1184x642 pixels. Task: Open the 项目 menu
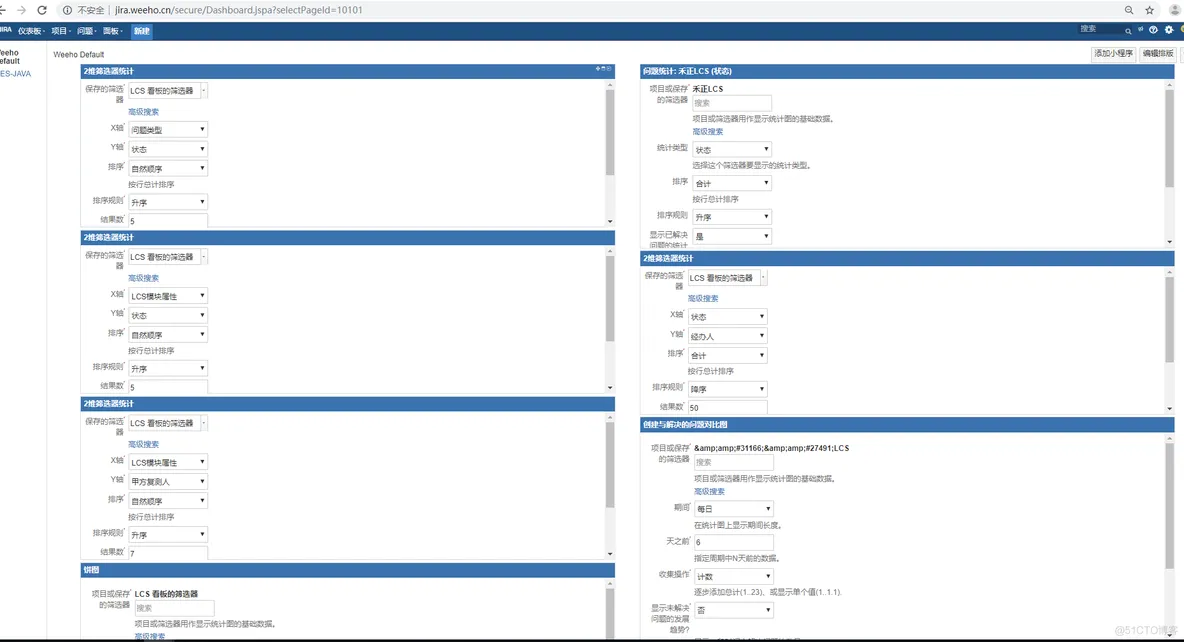[60, 31]
